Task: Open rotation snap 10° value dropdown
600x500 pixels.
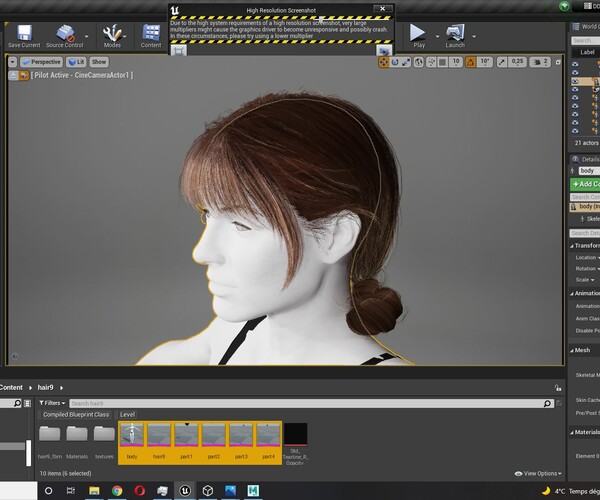Action: pyautogui.click(x=485, y=62)
